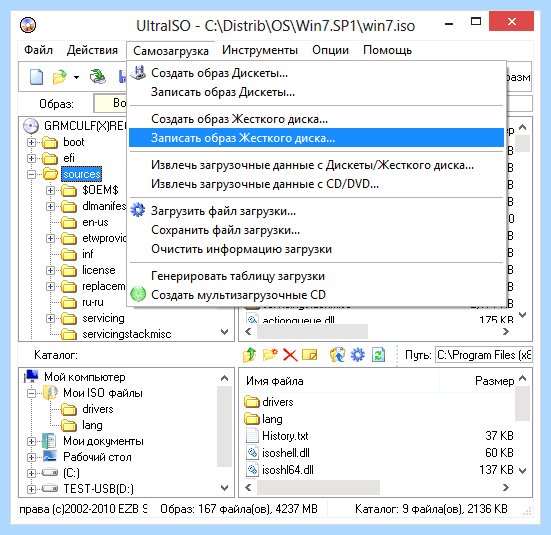Image resolution: width=551 pixels, height=535 pixels.
Task: Click the UltraISO disc icon in title bar
Action: coord(28,25)
